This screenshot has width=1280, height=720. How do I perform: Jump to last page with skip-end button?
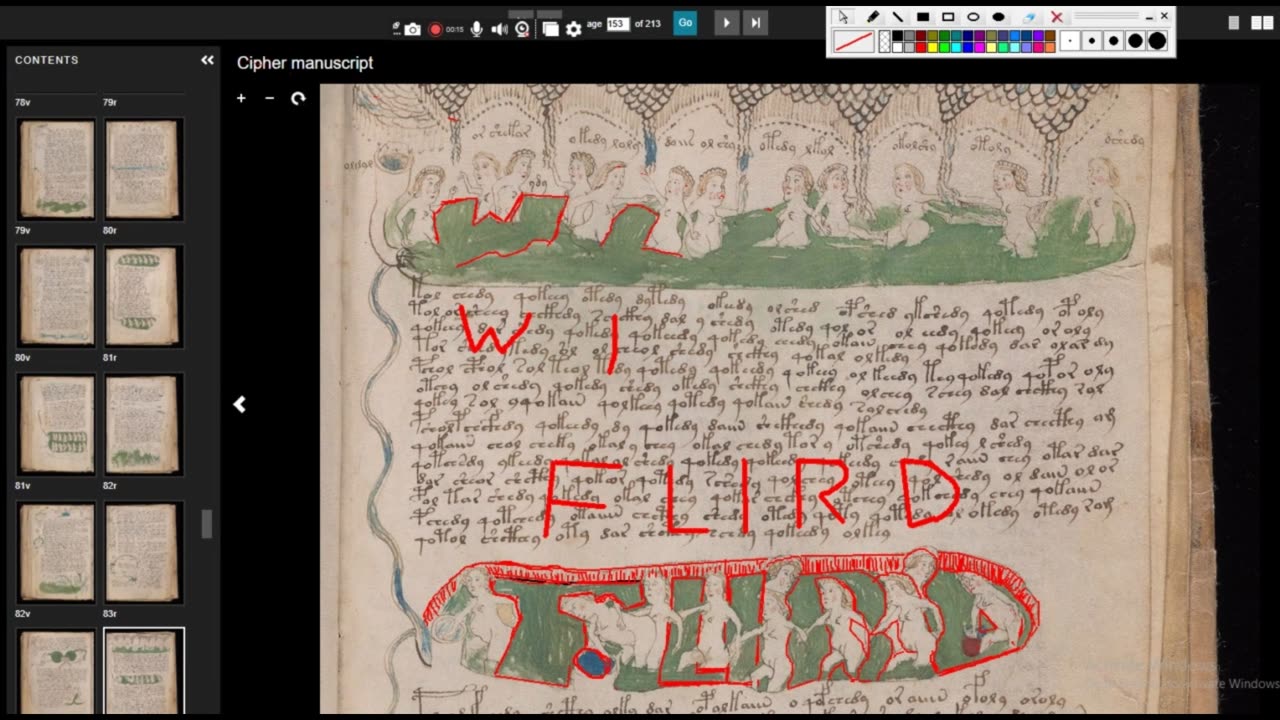pos(756,23)
